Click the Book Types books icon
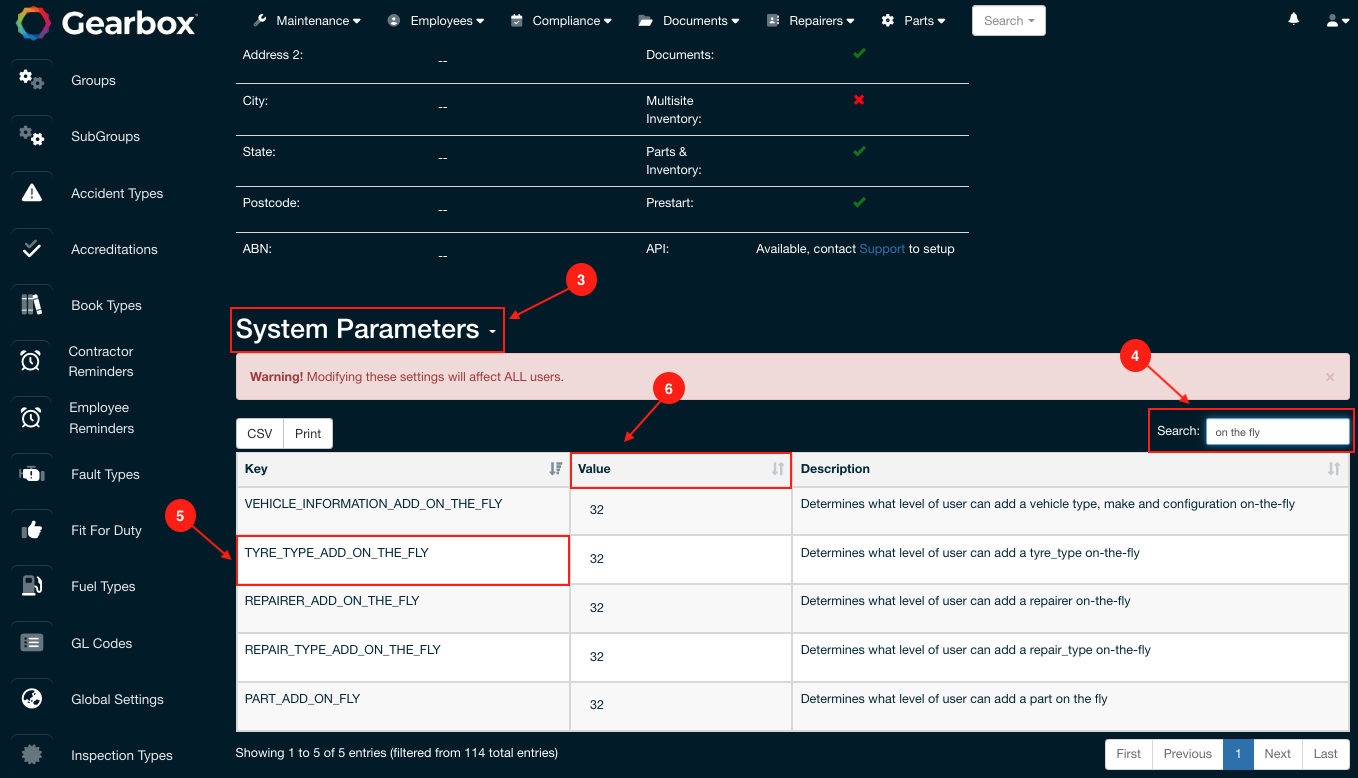Image resolution: width=1358 pixels, height=778 pixels. pyautogui.click(x=32, y=305)
